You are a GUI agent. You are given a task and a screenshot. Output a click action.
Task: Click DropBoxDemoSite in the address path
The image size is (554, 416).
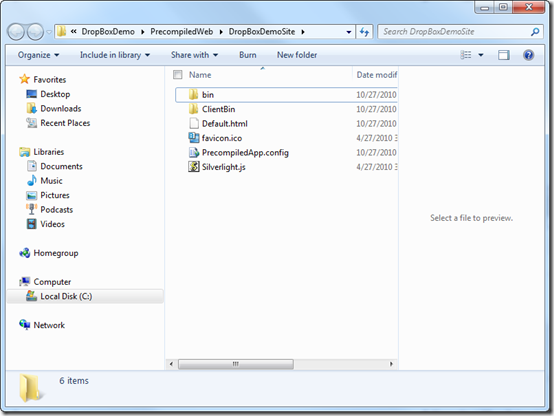(x=262, y=32)
